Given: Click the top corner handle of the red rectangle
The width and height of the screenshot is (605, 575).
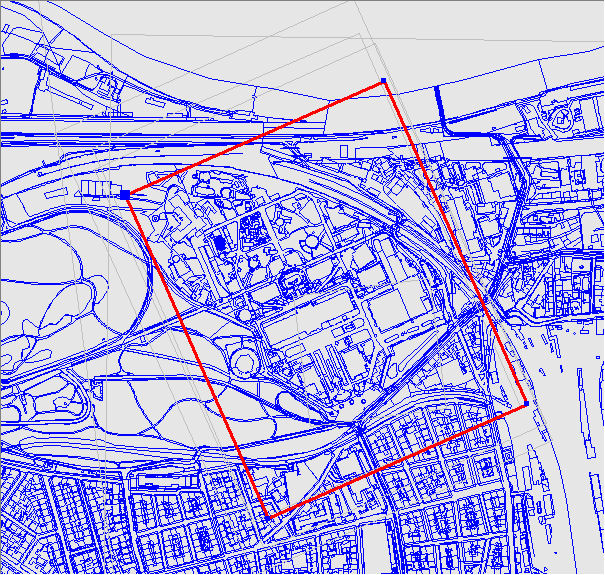Looking at the screenshot, I should [383, 81].
